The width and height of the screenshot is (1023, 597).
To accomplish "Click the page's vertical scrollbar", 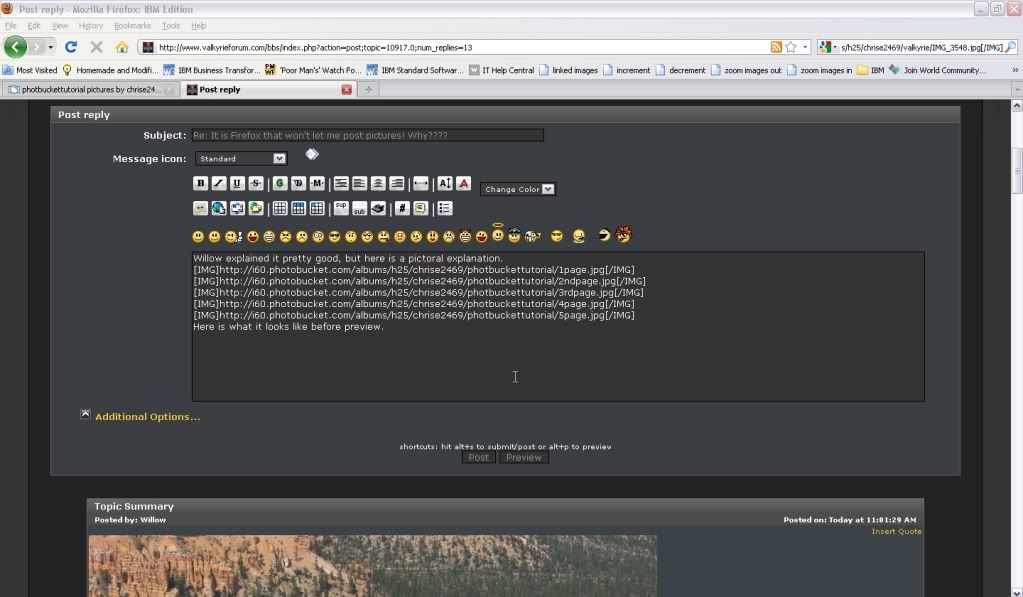I will pyautogui.click(x=1016, y=347).
